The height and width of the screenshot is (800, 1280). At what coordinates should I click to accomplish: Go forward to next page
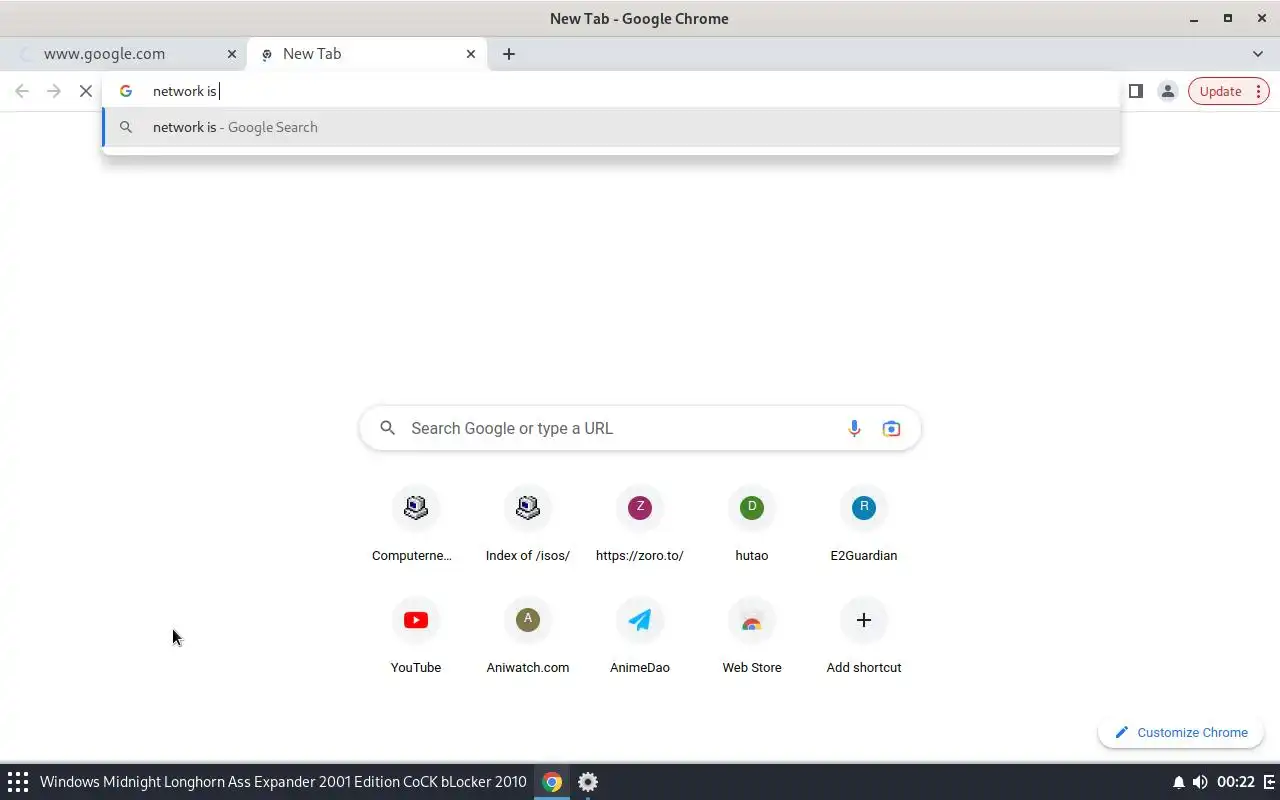coord(54,91)
